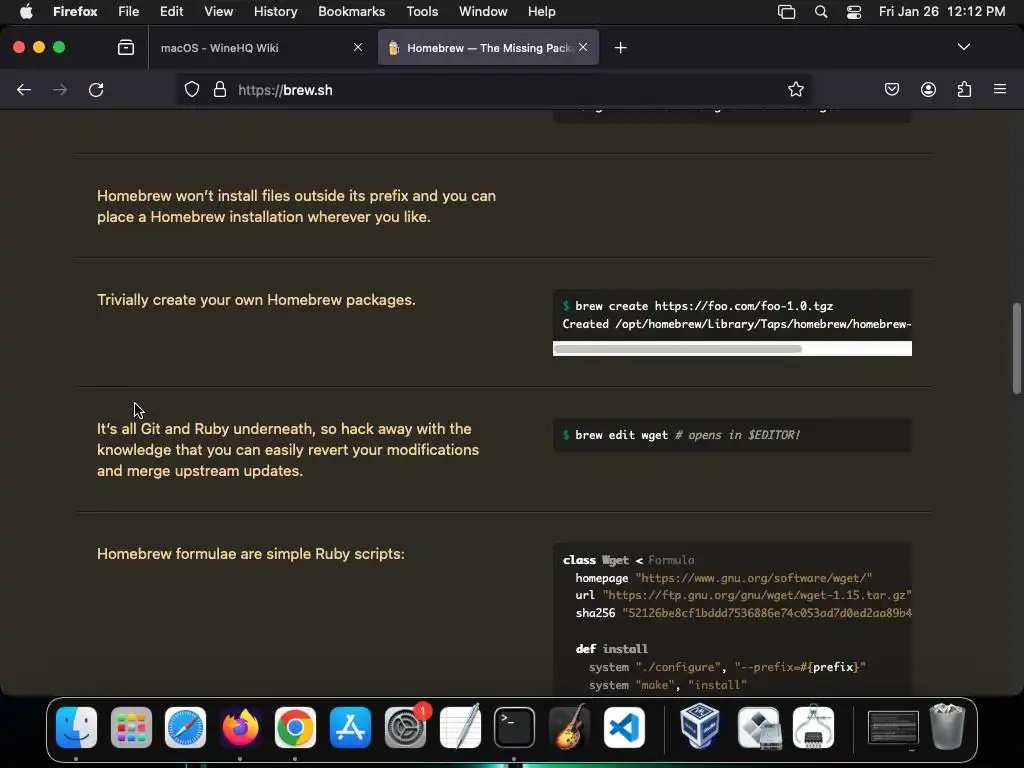Open the Firefox hamburger application menu
The height and width of the screenshot is (768, 1024).
click(x=1000, y=89)
